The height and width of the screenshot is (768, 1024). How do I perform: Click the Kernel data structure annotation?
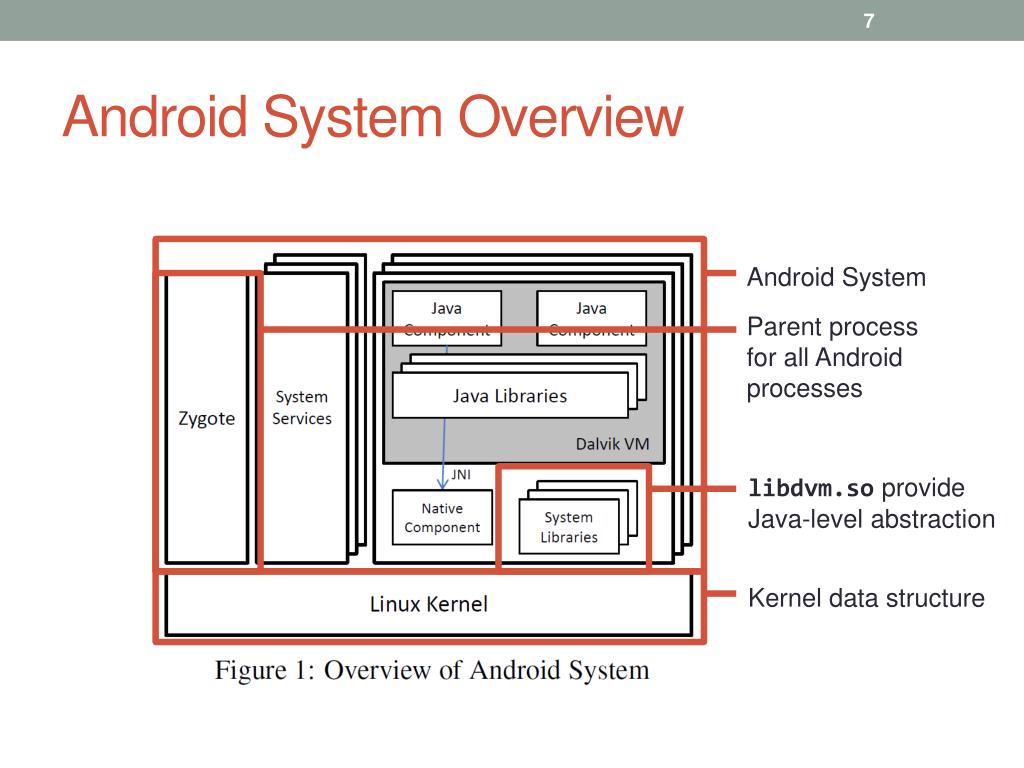coord(866,598)
